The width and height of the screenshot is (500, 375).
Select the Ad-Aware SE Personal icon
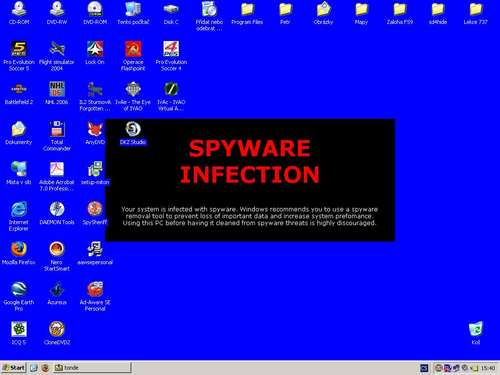tap(95, 289)
